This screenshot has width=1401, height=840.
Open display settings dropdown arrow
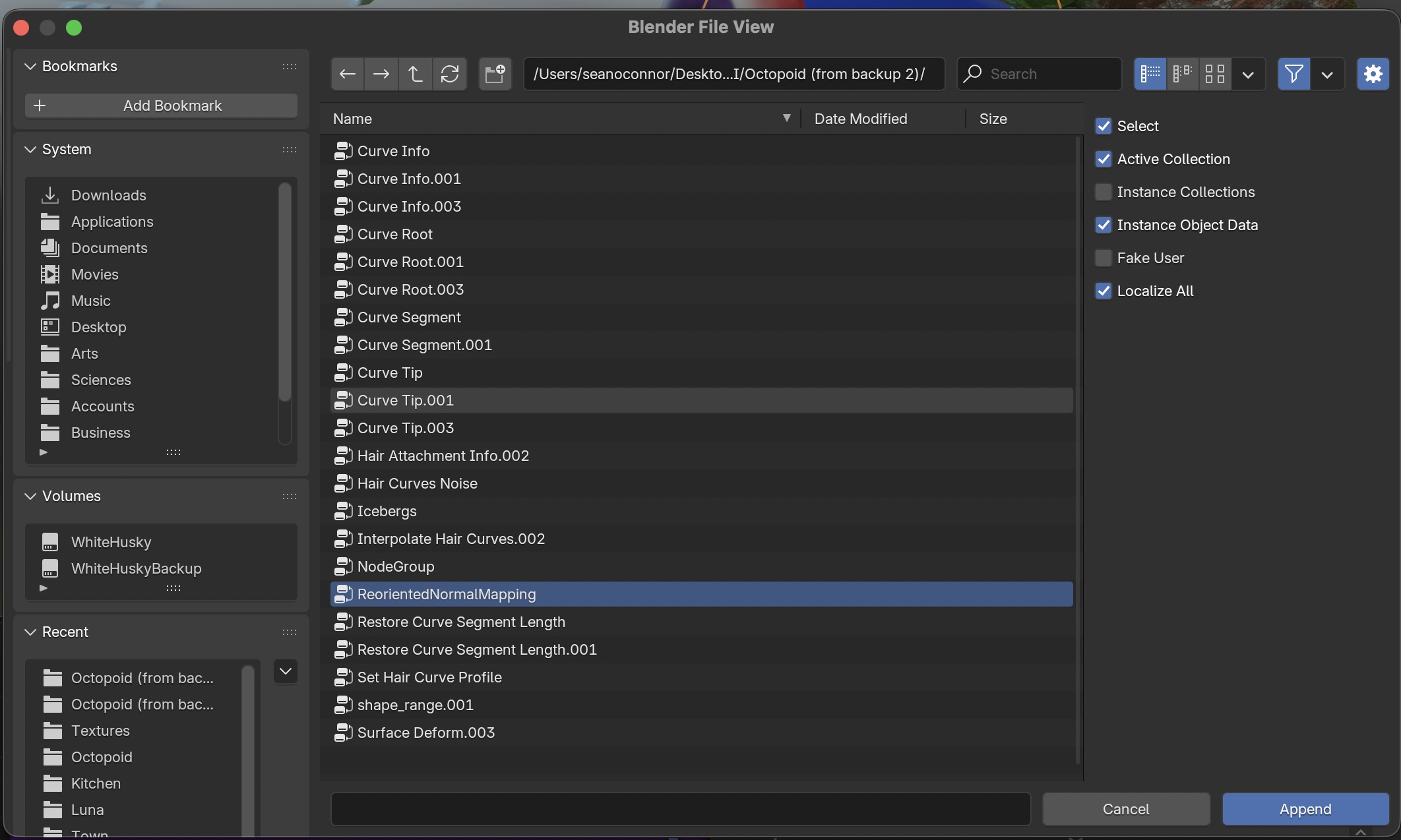(1248, 74)
